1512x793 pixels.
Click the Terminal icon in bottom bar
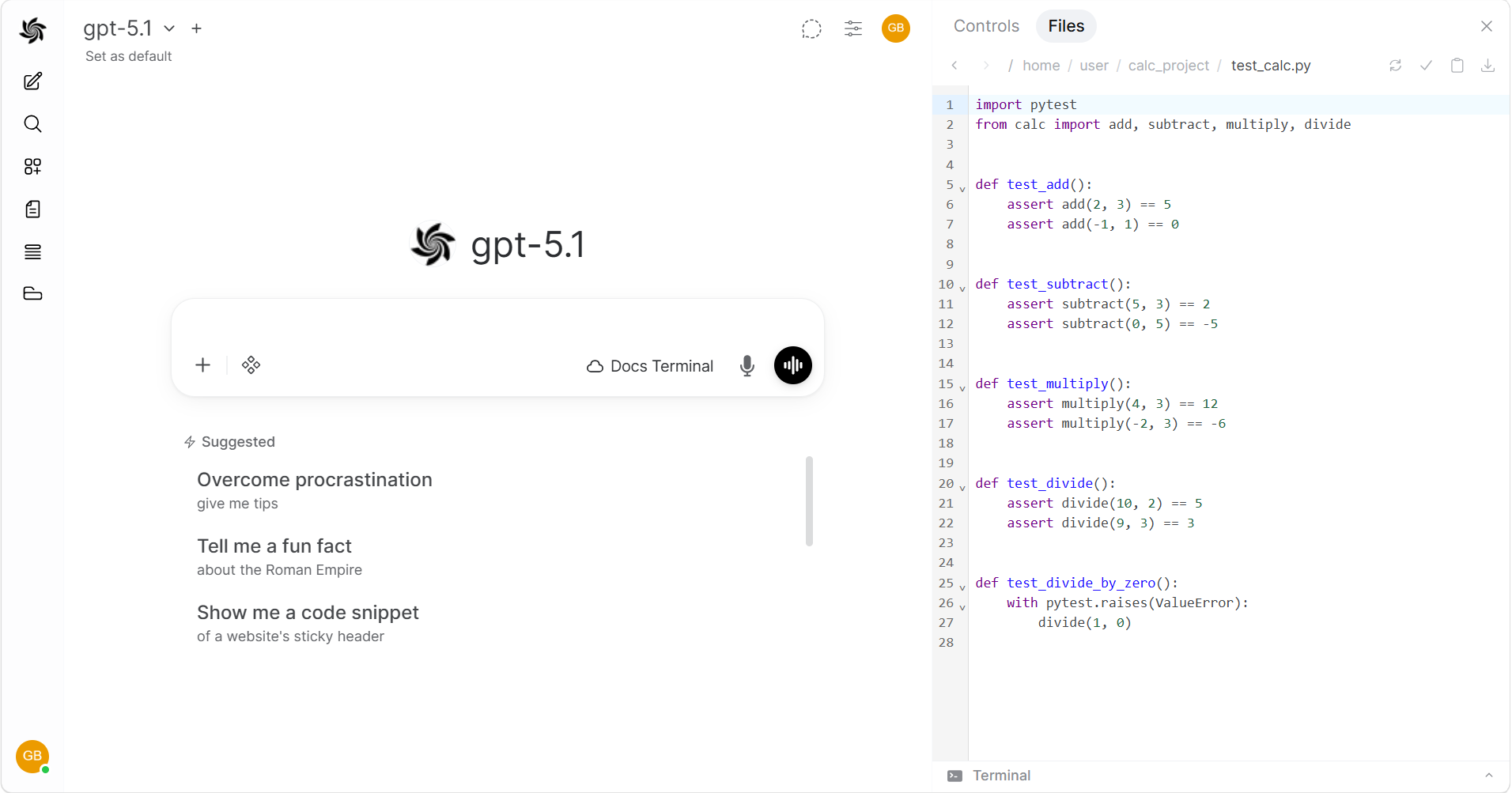coord(955,776)
